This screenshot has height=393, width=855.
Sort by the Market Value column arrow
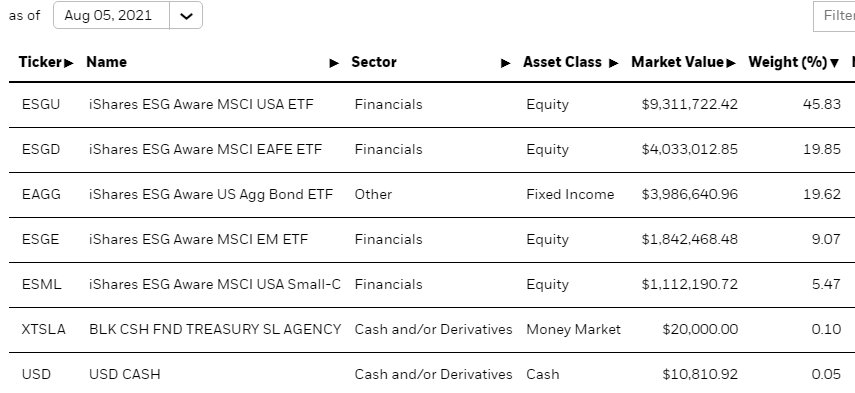(x=731, y=63)
